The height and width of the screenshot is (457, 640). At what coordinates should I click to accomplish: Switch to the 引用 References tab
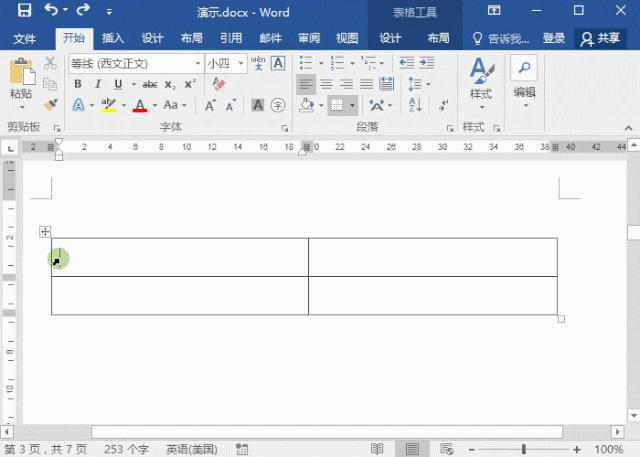(x=231, y=39)
